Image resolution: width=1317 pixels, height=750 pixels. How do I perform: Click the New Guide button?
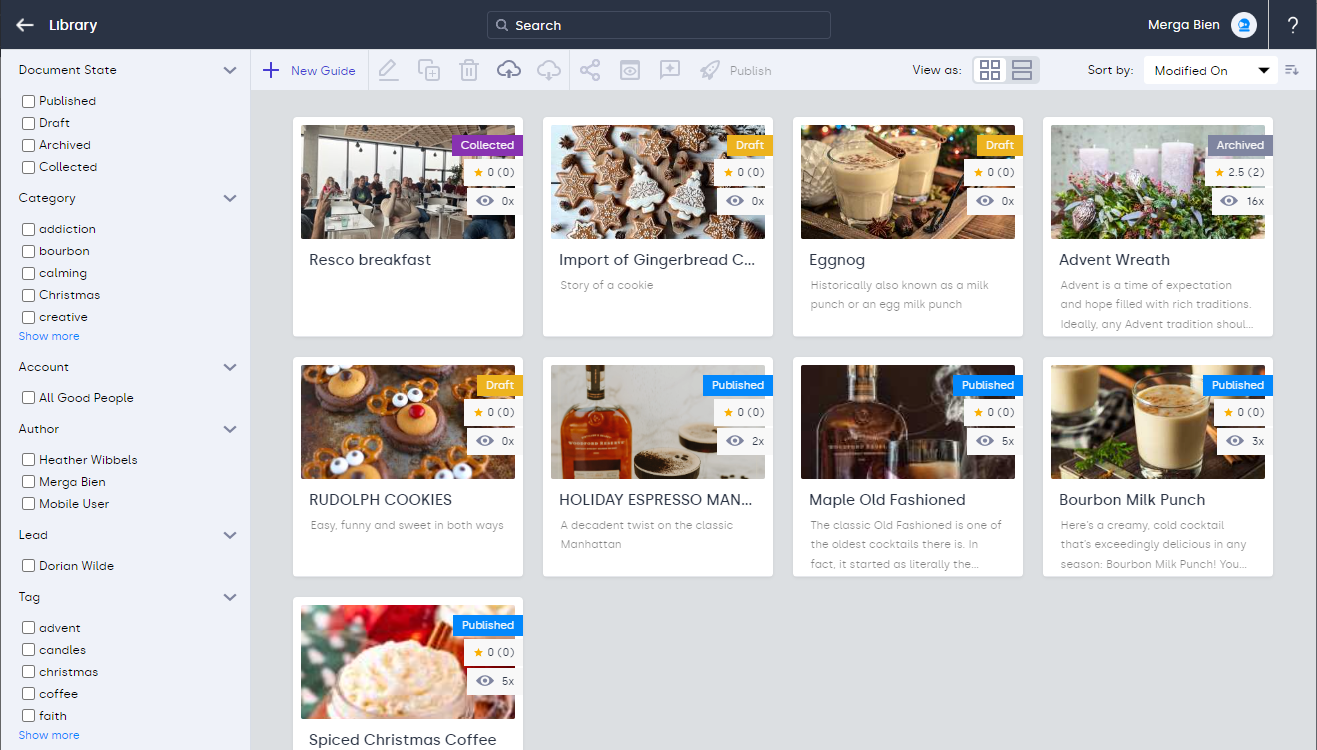[x=309, y=70]
